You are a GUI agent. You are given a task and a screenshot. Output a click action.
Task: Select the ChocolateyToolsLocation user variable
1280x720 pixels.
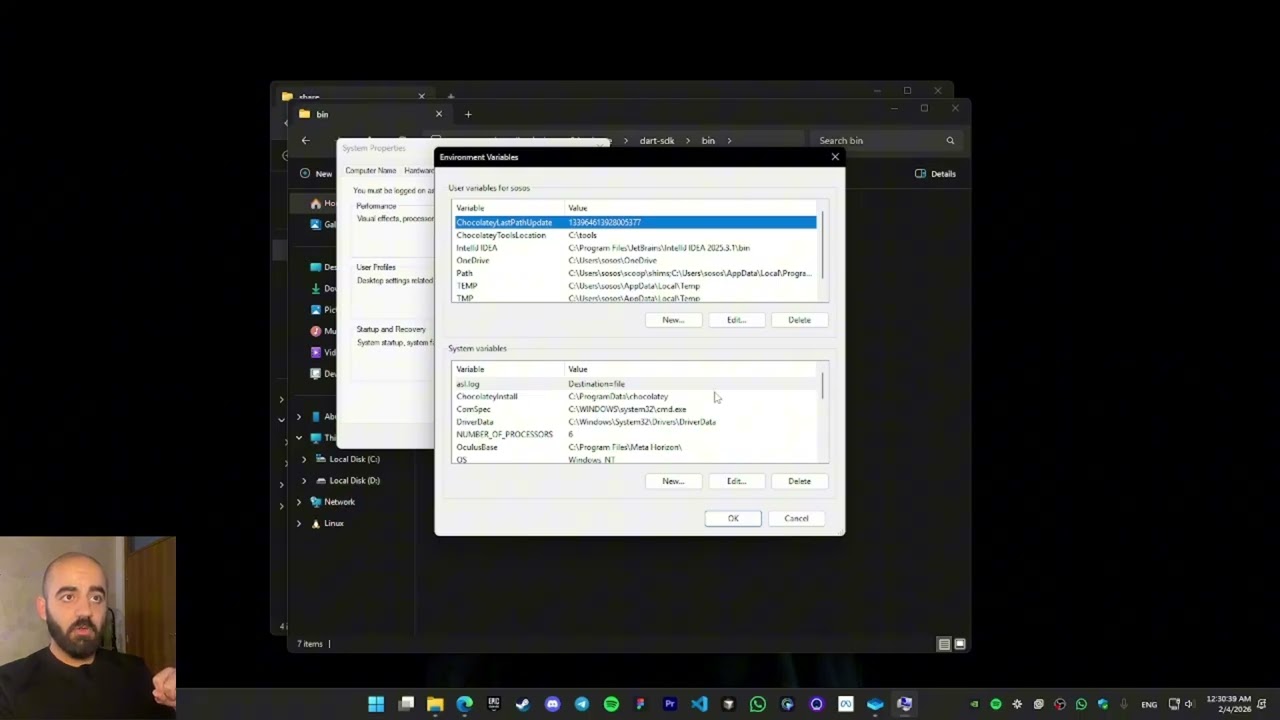(635, 235)
